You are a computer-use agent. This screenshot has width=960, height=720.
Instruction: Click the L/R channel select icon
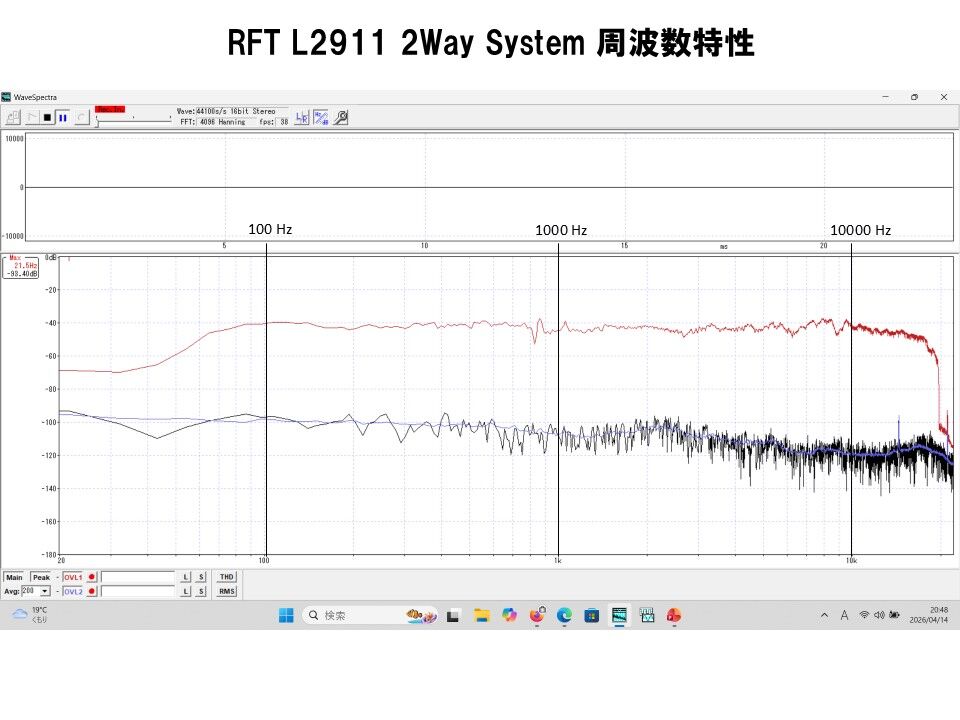[x=302, y=118]
